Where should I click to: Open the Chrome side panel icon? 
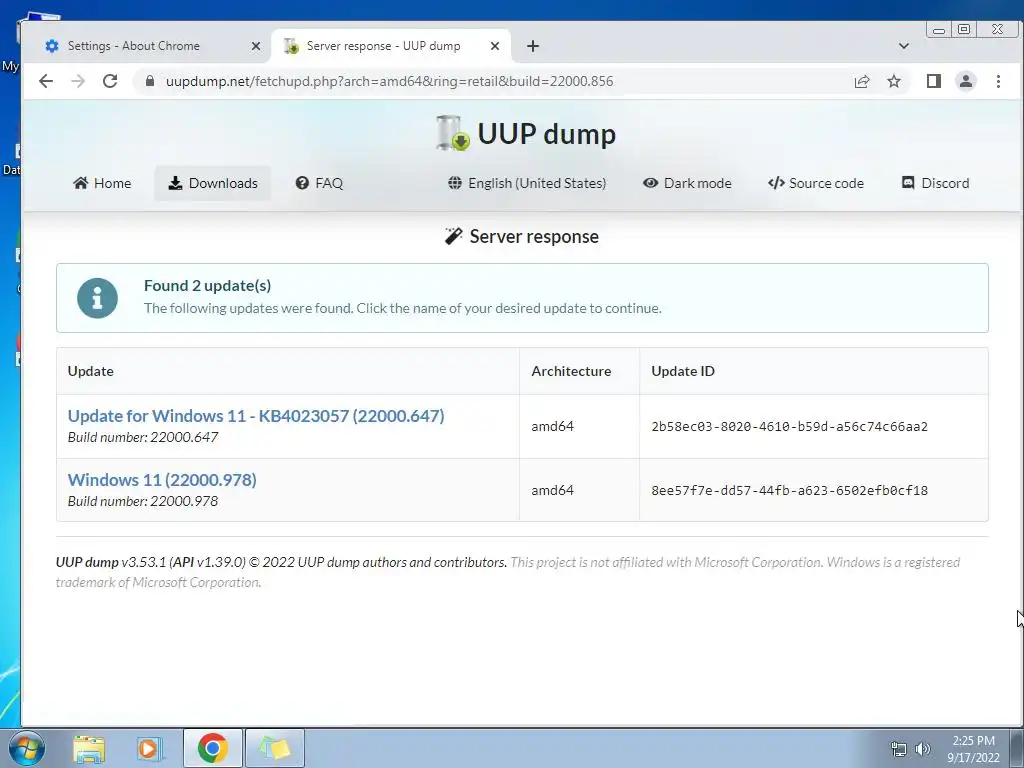(934, 81)
